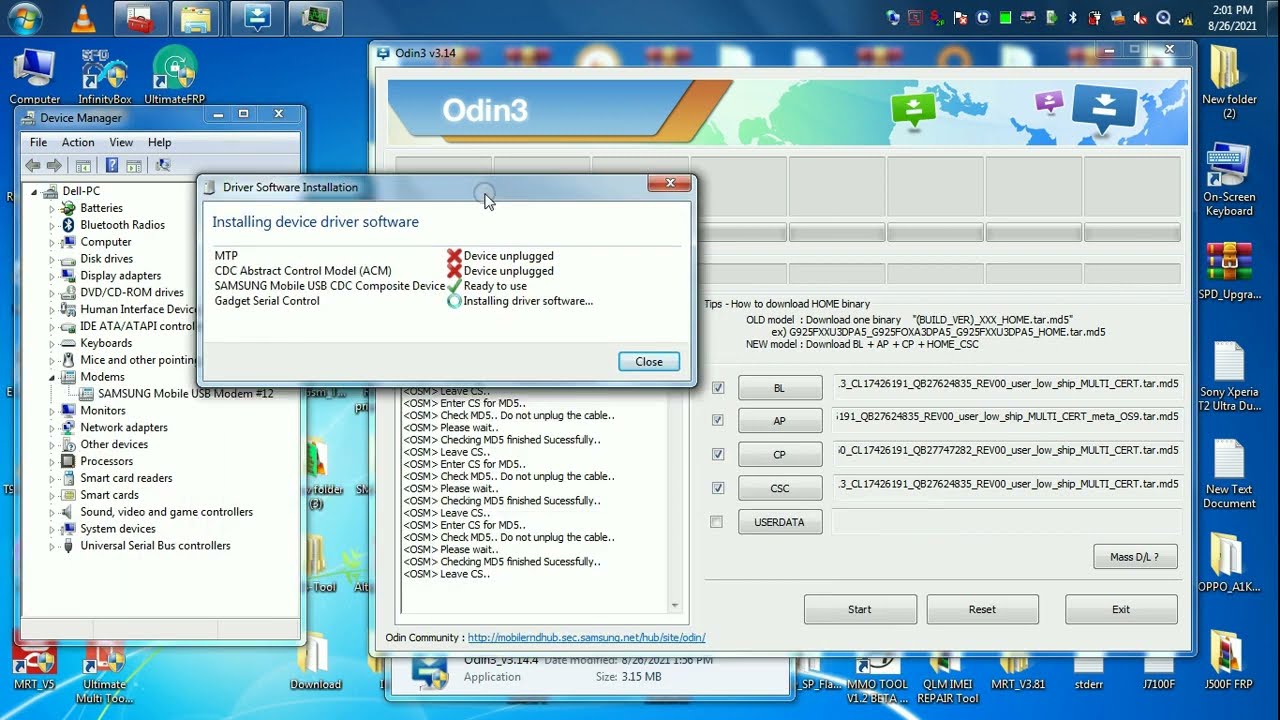Open the Help menu in Device Manager
Image resolution: width=1280 pixels, height=720 pixels.
click(159, 142)
